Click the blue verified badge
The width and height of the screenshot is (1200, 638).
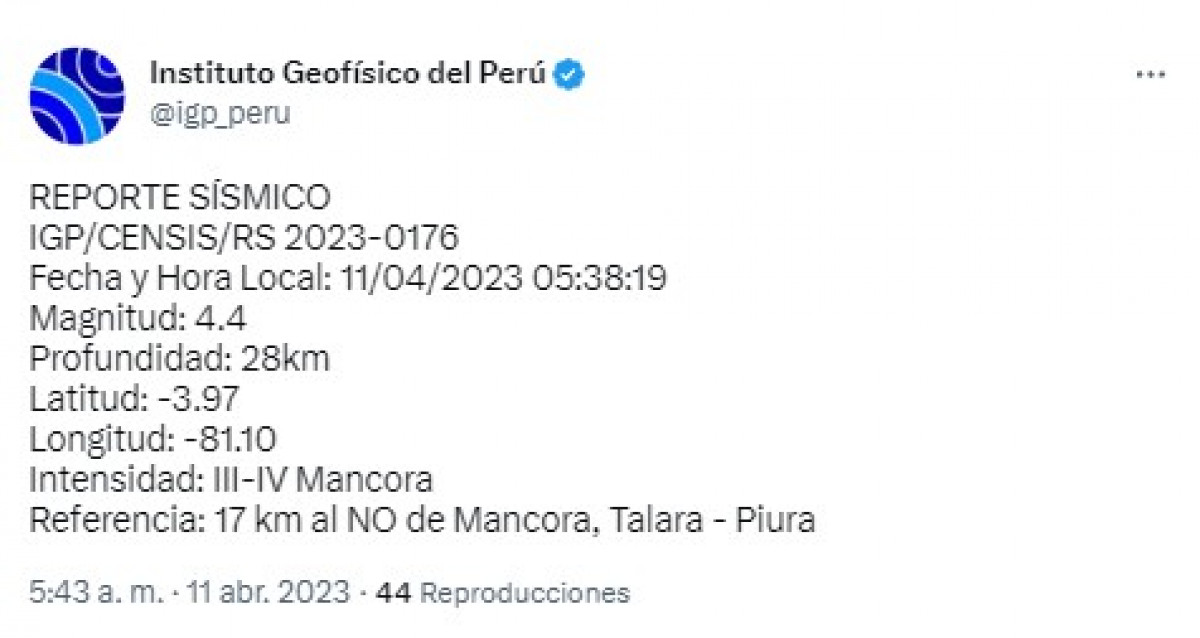[571, 74]
